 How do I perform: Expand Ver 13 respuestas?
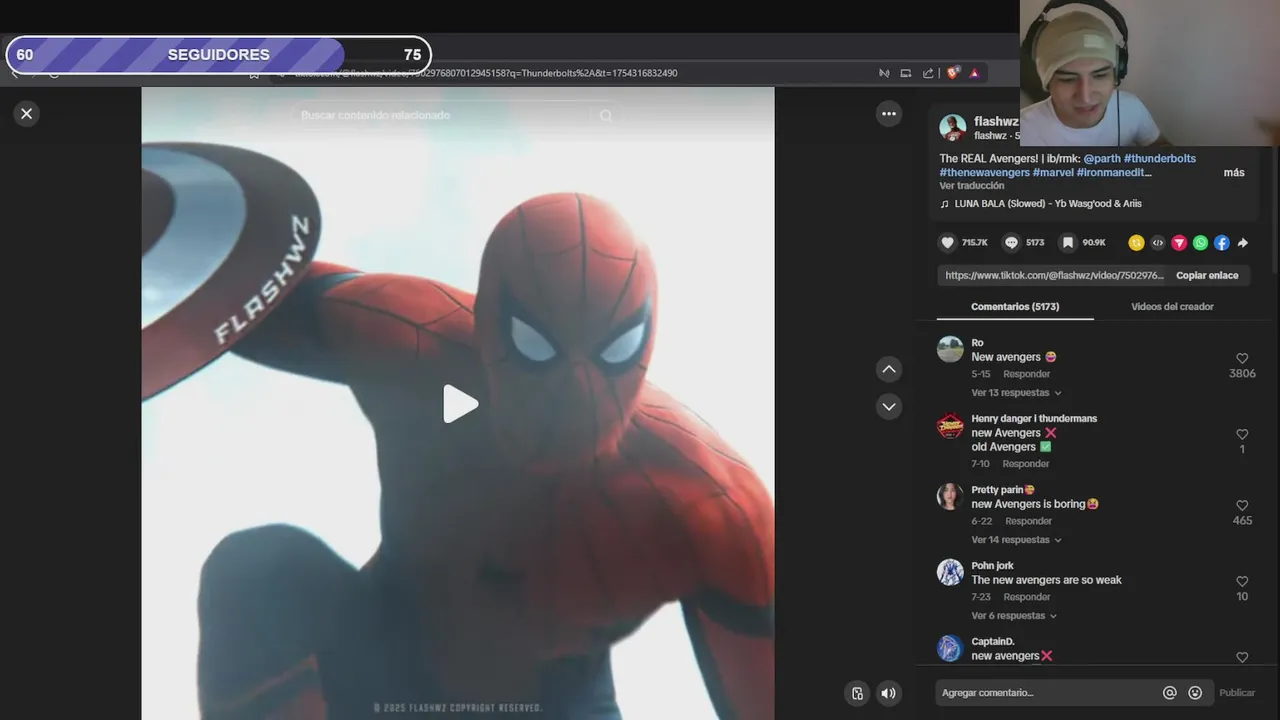pyautogui.click(x=1016, y=393)
